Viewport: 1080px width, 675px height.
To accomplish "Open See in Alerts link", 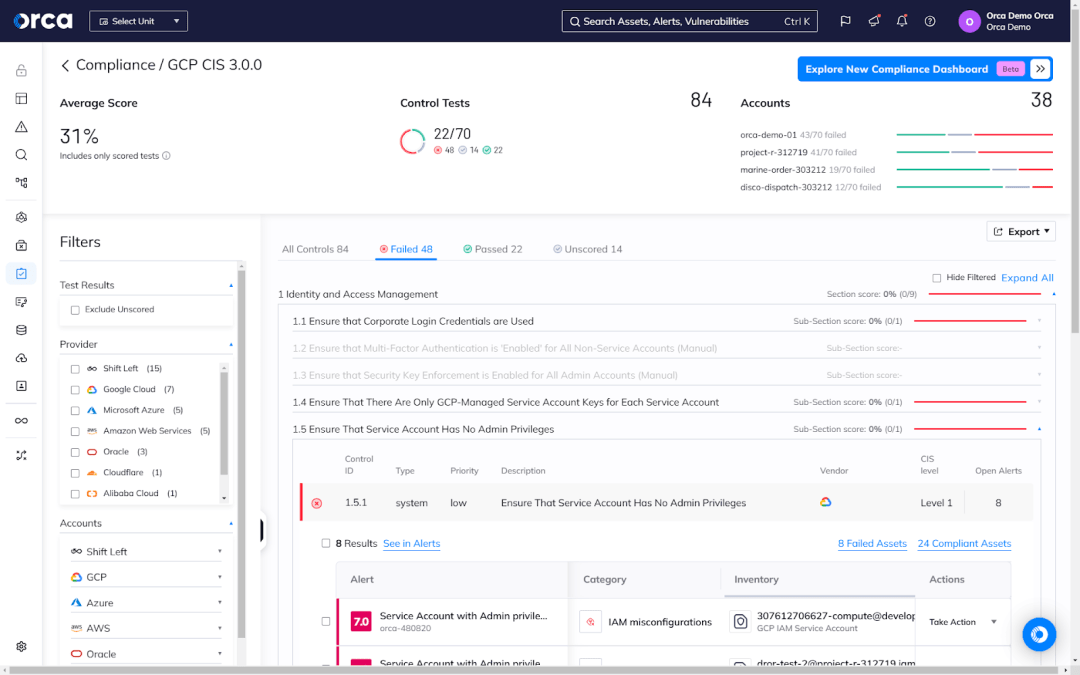I will 411,543.
